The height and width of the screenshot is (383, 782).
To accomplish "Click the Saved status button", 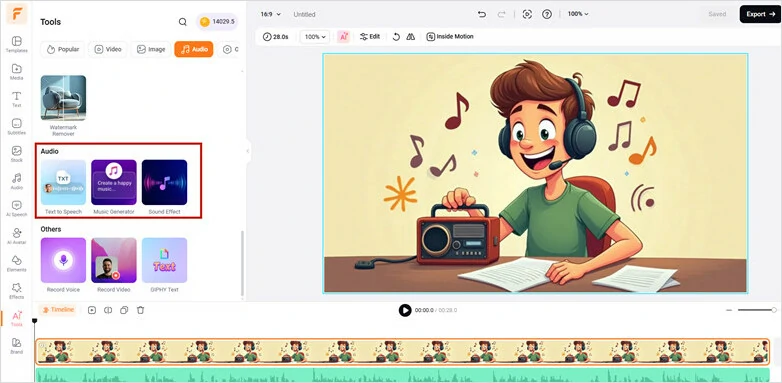I will pos(717,14).
